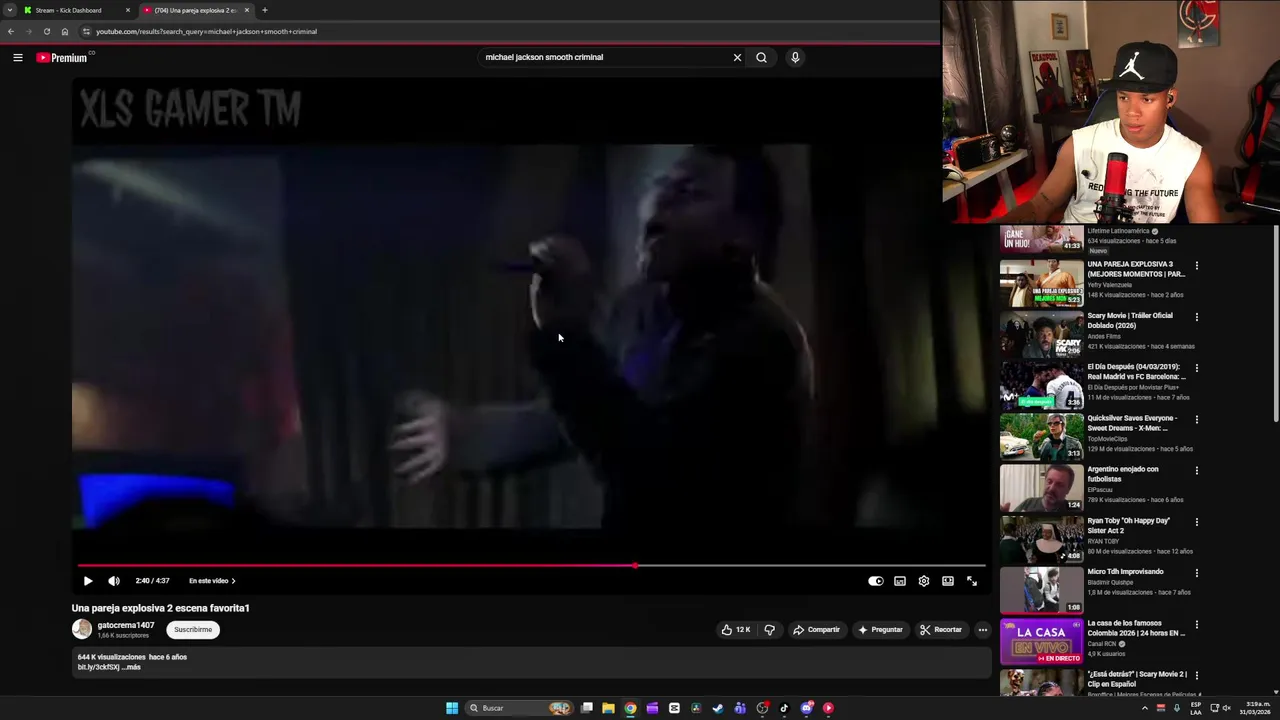Screen dimensions: 1280x720
Task: Subscribe to gatocrema1407 via Suscribirme
Action: click(x=193, y=630)
